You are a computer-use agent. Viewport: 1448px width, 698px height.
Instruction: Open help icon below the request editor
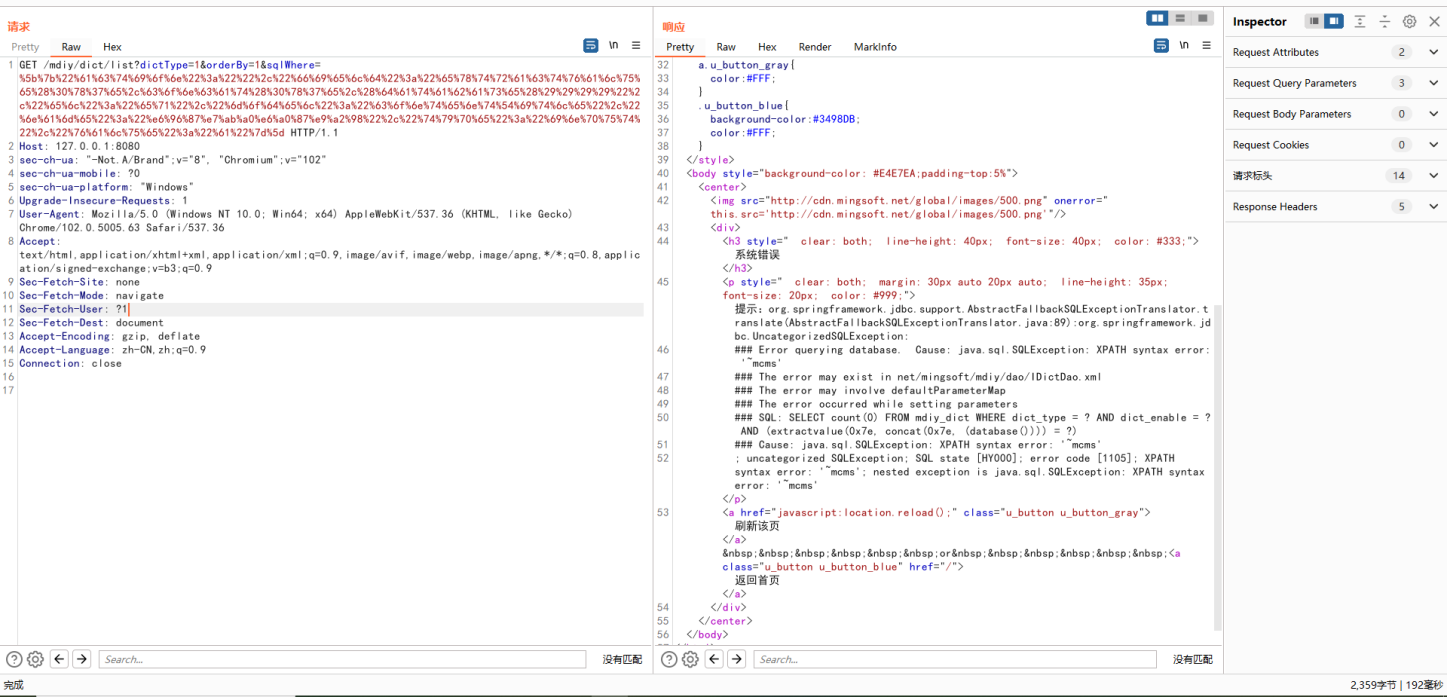[14, 659]
